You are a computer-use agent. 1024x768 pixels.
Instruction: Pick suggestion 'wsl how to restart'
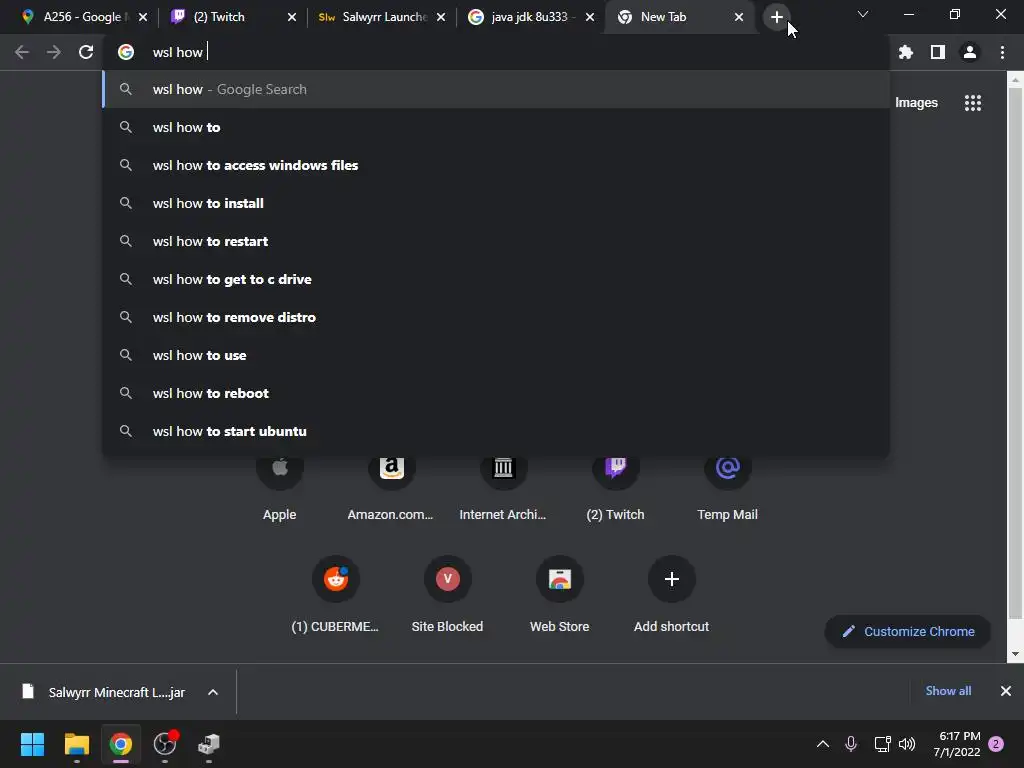click(496, 241)
